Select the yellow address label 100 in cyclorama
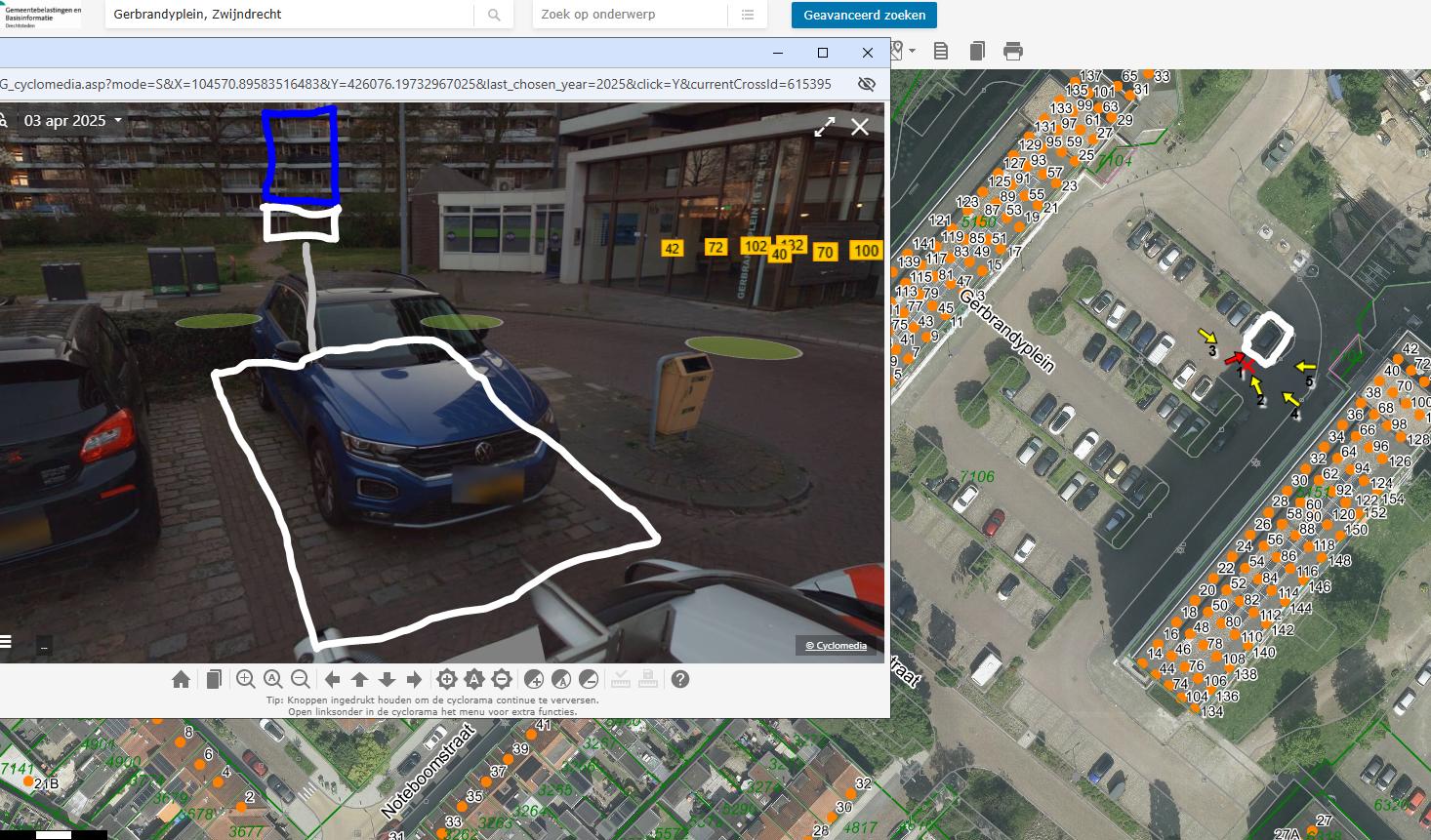Screen dimensions: 1431x840 pyautogui.click(x=866, y=251)
